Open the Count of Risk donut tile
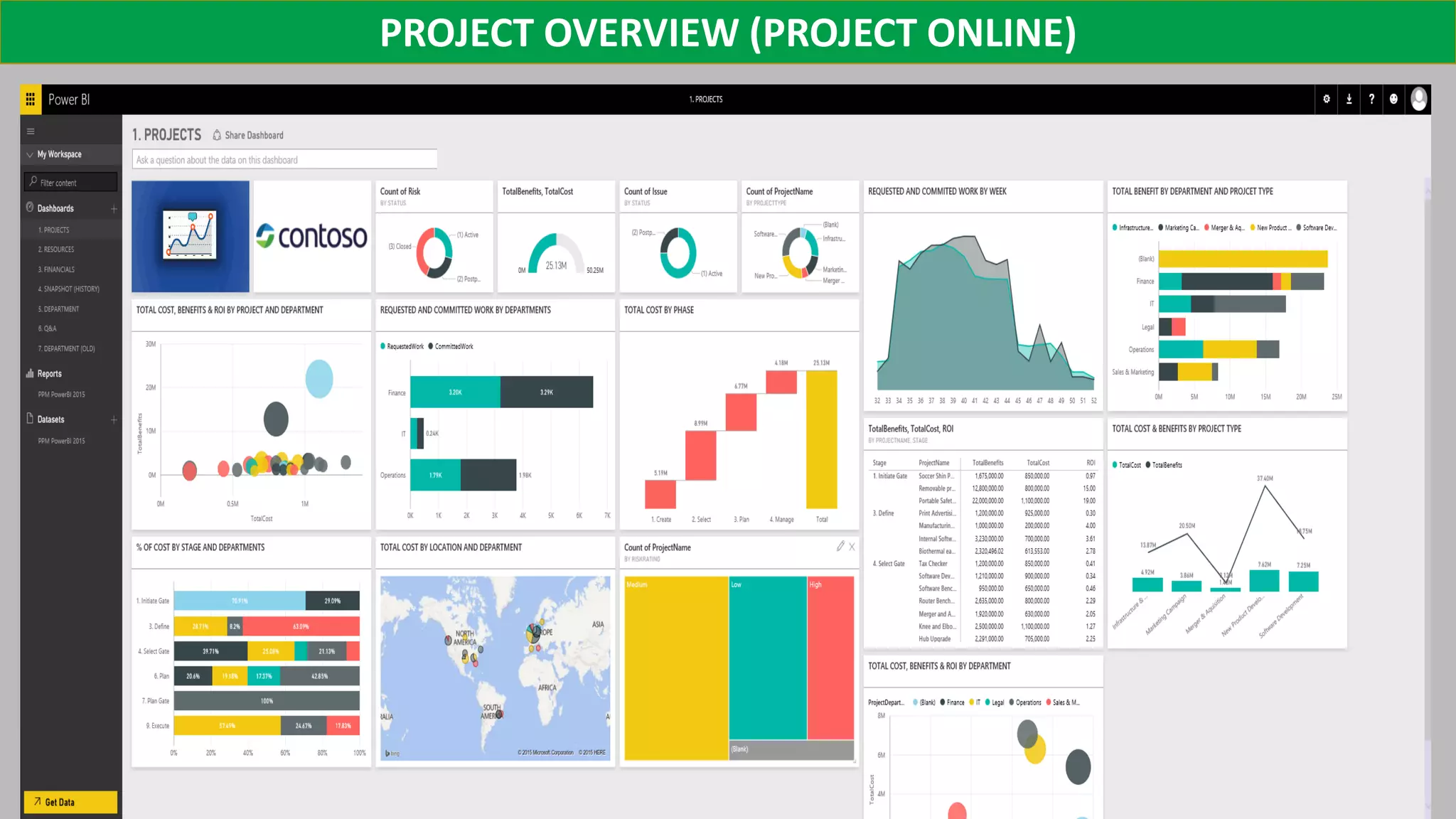 click(x=434, y=236)
